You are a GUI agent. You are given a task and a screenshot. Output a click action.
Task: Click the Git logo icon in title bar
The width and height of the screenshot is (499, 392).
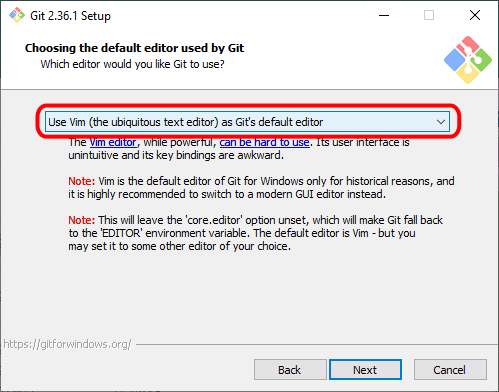(17, 15)
